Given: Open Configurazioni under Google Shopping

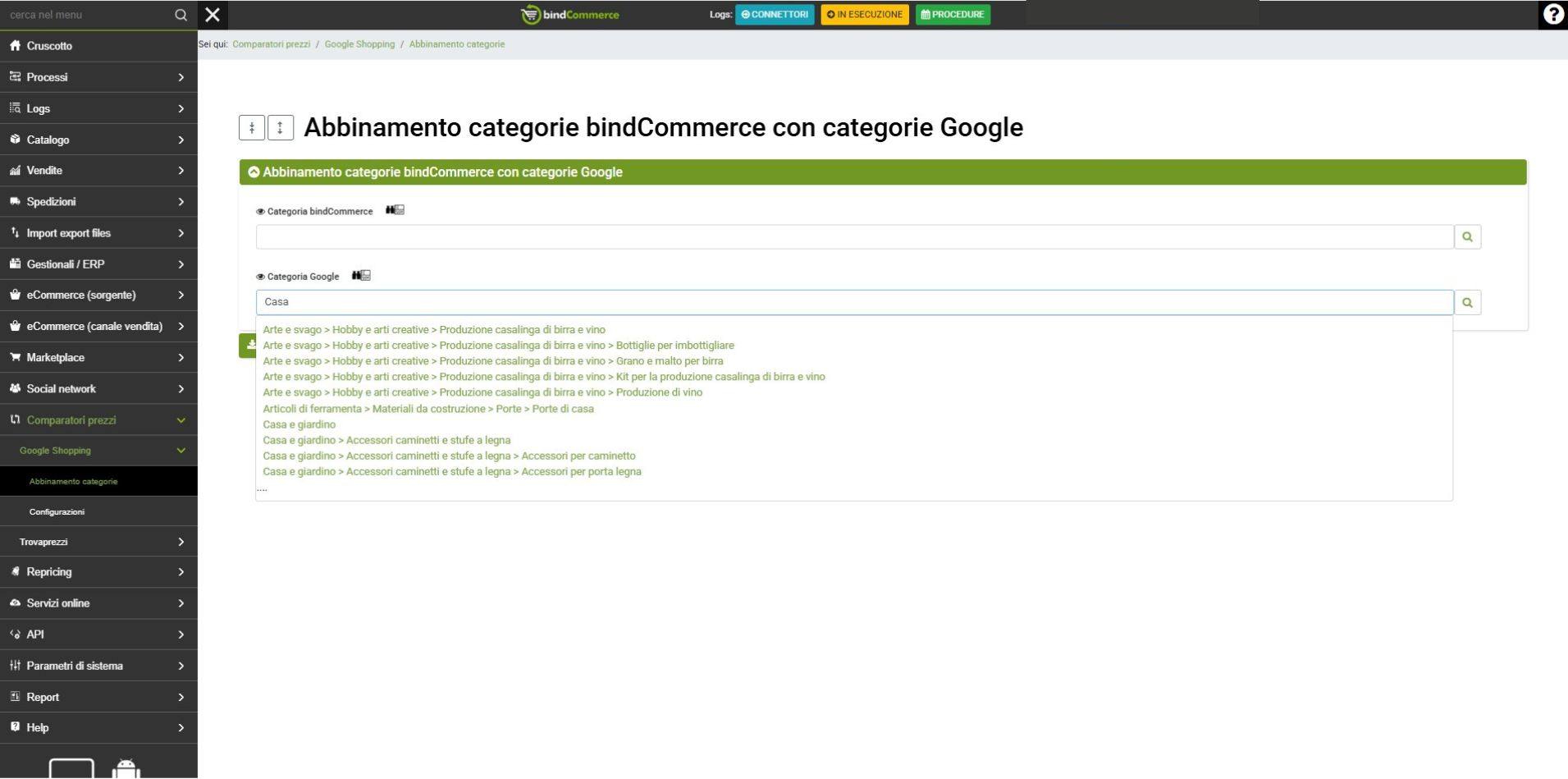Looking at the screenshot, I should tap(57, 512).
